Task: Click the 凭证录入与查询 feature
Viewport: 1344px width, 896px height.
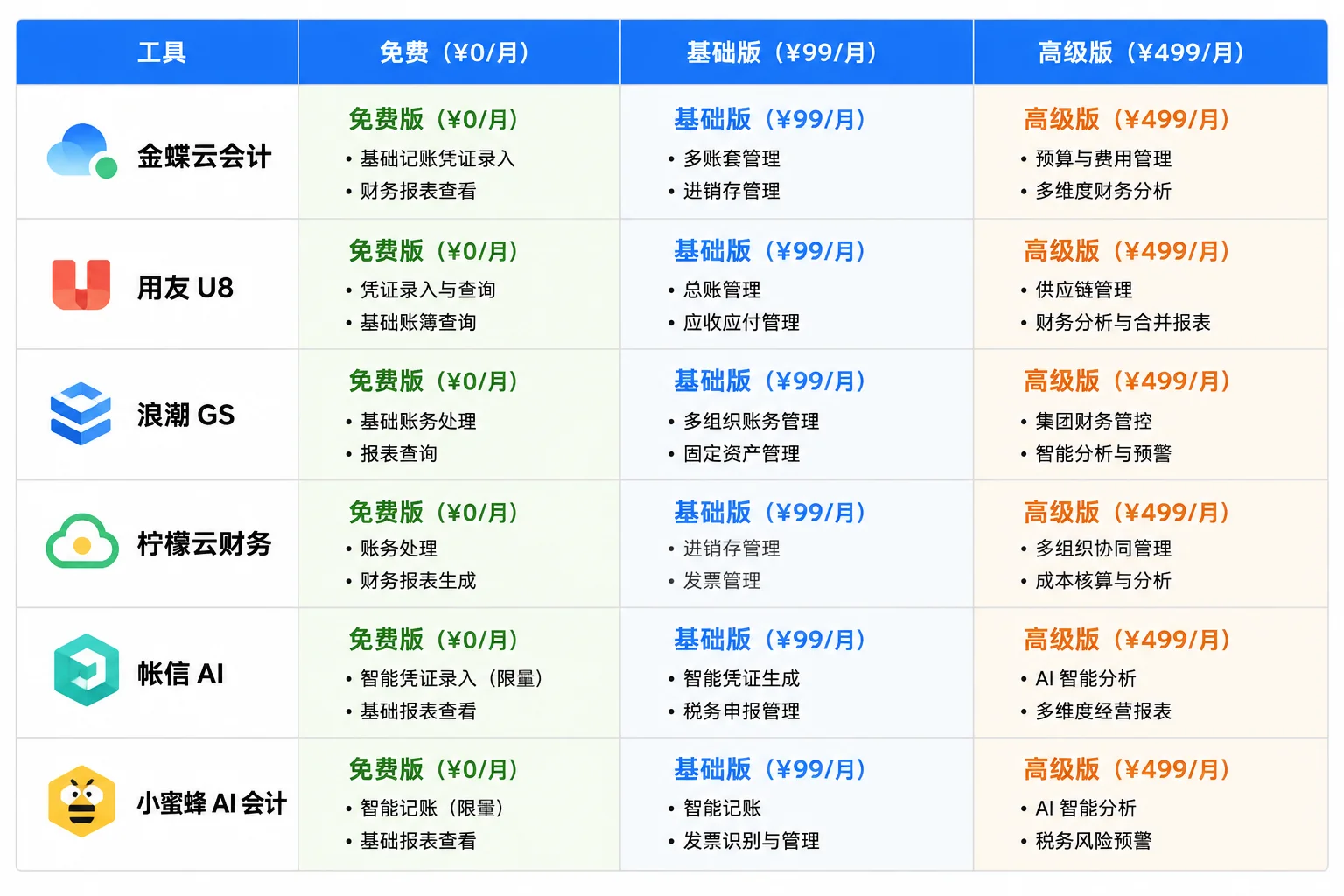Action: (x=428, y=290)
